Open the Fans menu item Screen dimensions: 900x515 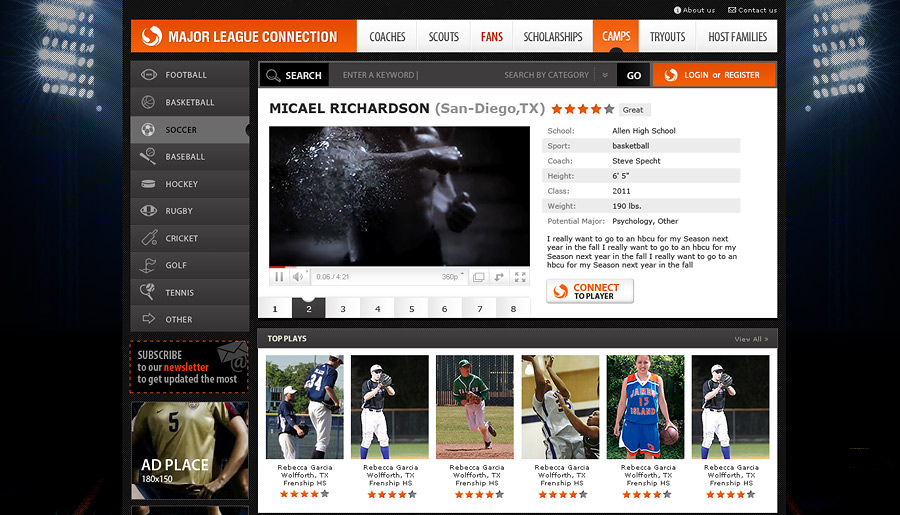pos(492,37)
